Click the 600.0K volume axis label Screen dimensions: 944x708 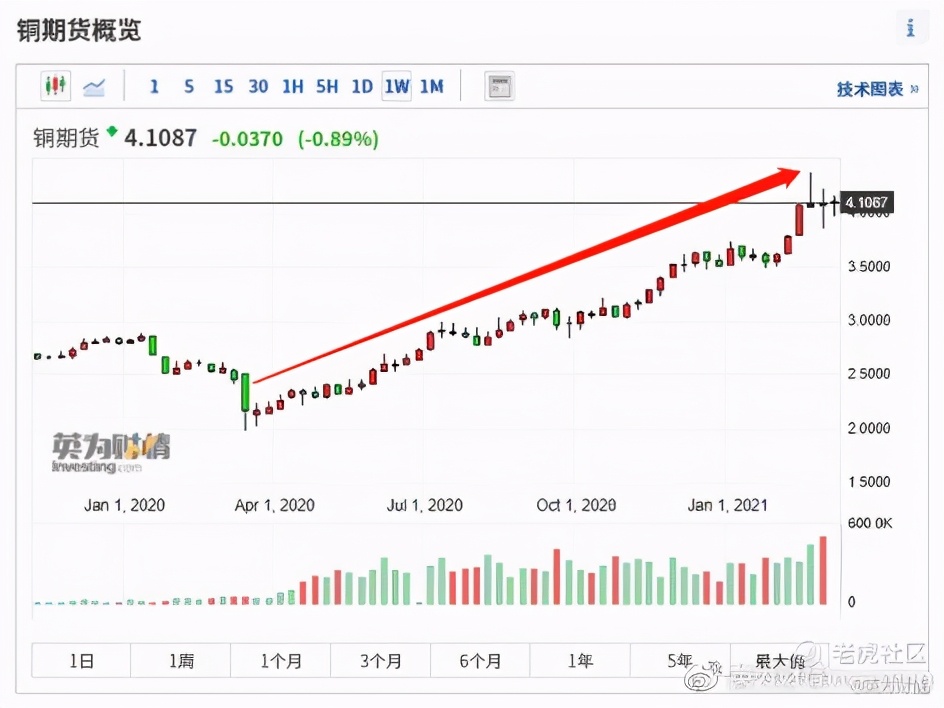point(870,523)
